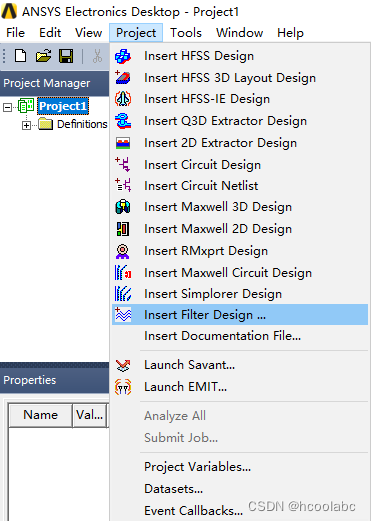Choose Insert Maxwell Circuit Design
The image size is (371, 521).
(240, 273)
